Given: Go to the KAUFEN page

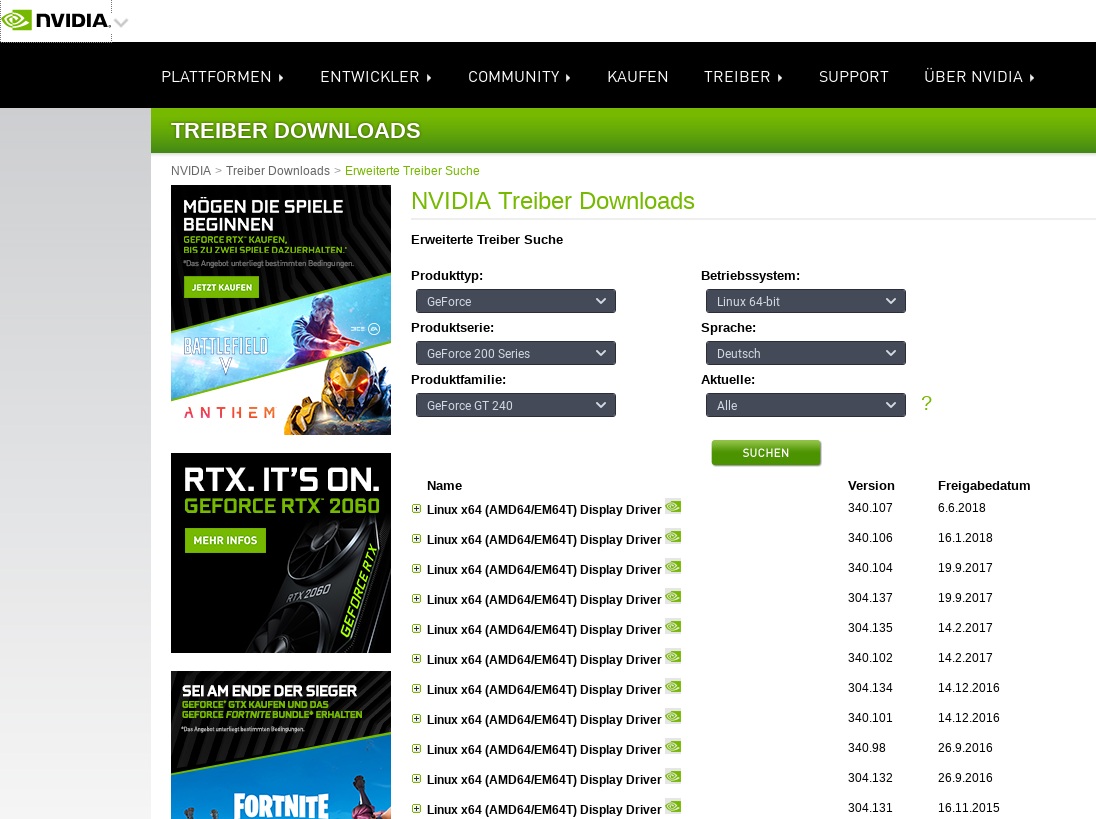Looking at the screenshot, I should pos(637,77).
